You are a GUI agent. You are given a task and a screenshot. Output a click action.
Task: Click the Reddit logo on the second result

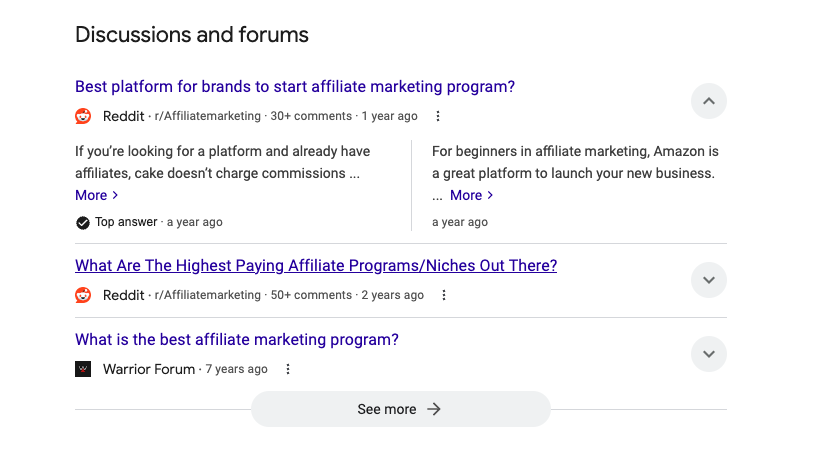point(83,295)
